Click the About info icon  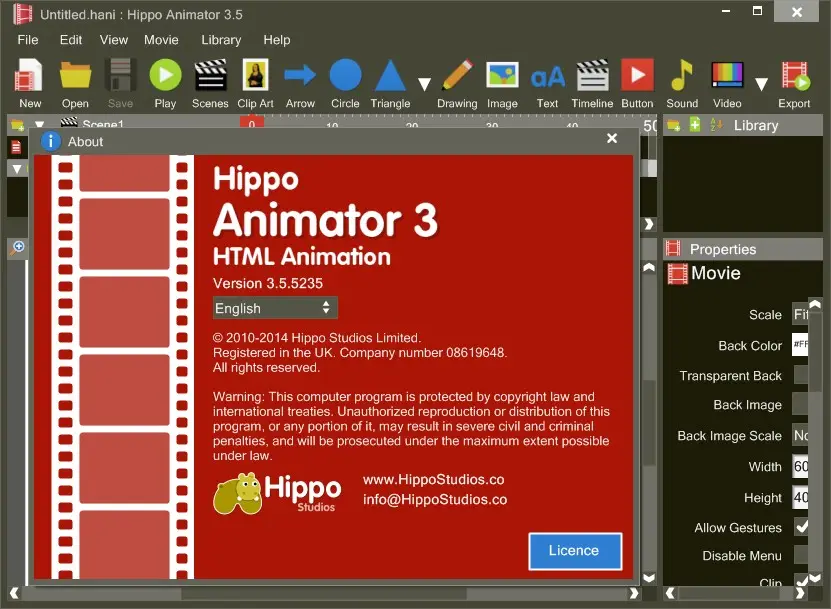click(x=51, y=142)
